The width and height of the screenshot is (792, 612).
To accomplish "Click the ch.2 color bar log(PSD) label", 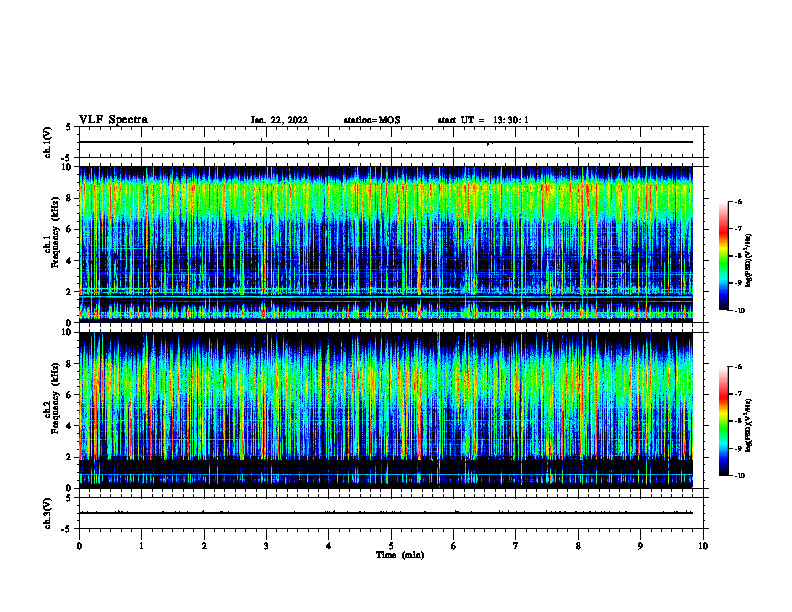I will pyautogui.click(x=749, y=426).
